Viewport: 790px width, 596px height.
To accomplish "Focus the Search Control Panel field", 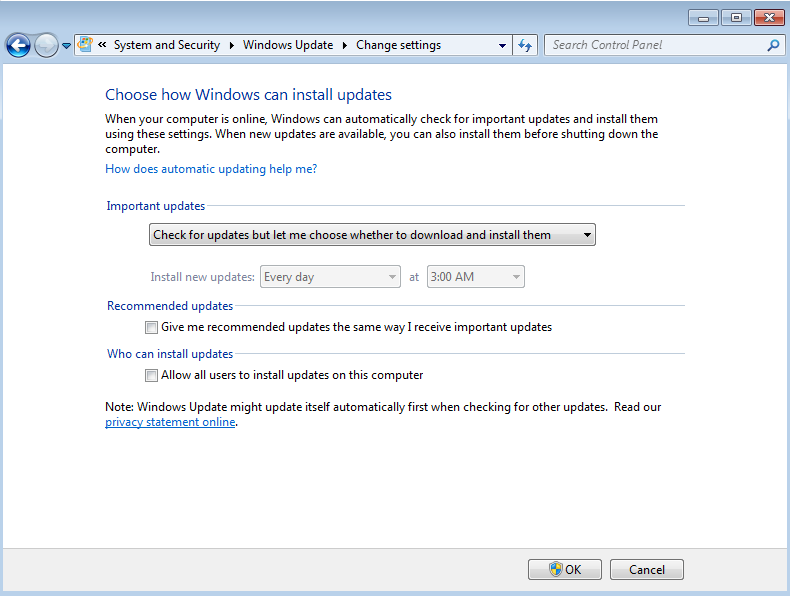I will pyautogui.click(x=655, y=45).
